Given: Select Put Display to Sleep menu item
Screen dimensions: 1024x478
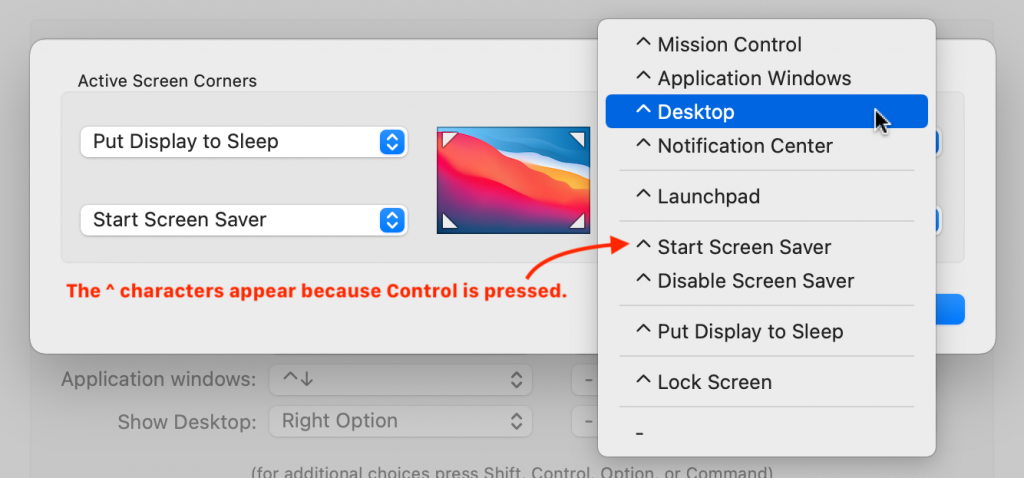Looking at the screenshot, I should (x=749, y=331).
